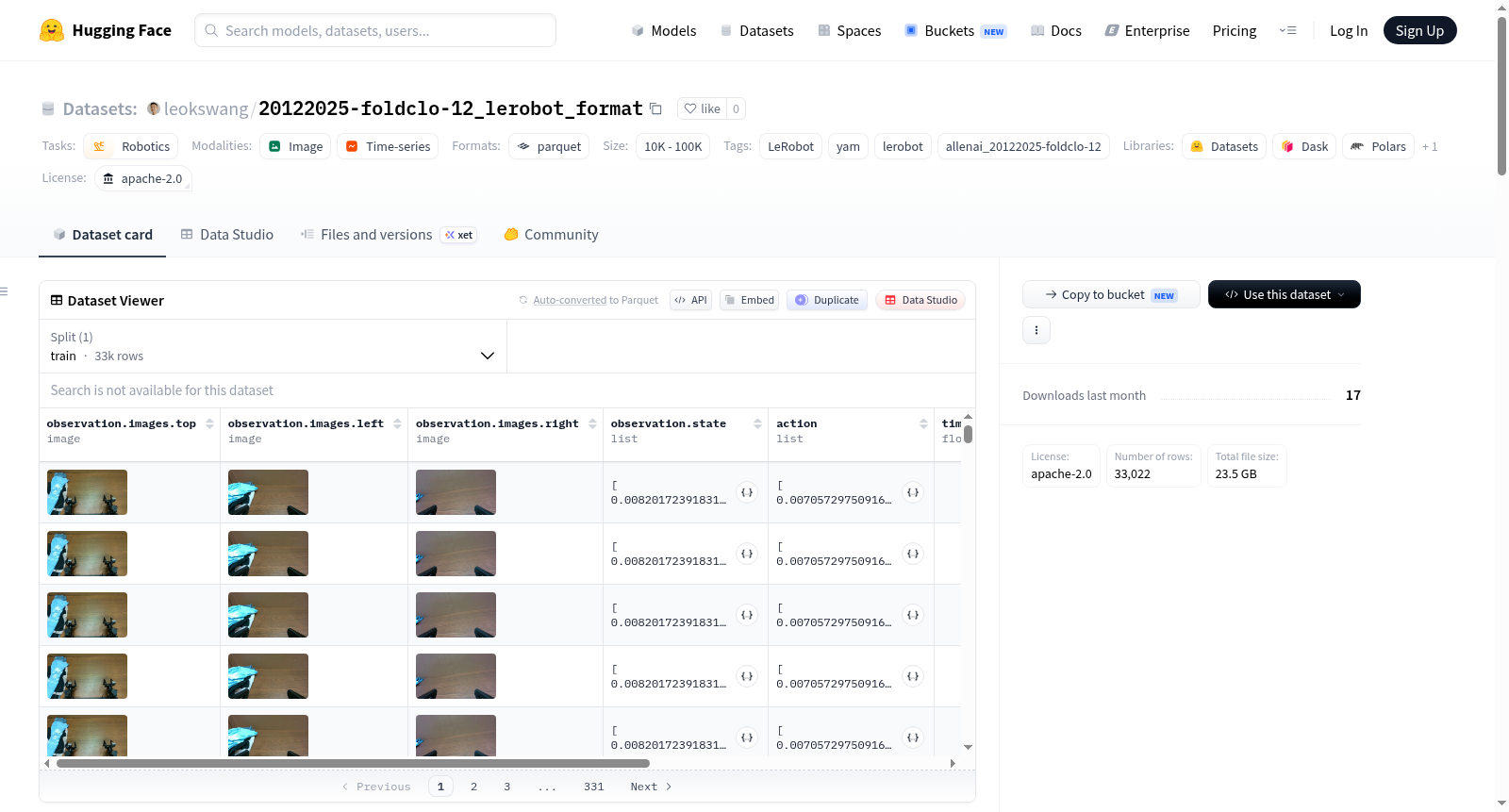Click the Dask library tag

click(x=1304, y=146)
